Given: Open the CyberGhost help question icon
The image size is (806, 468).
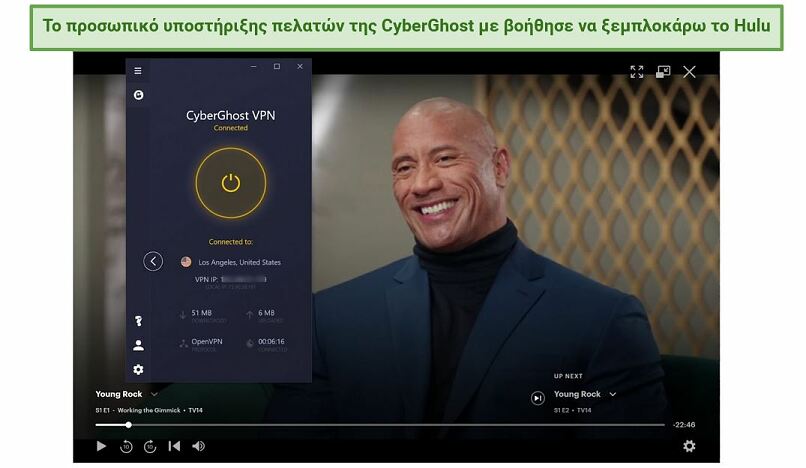Looking at the screenshot, I should click(x=138, y=321).
